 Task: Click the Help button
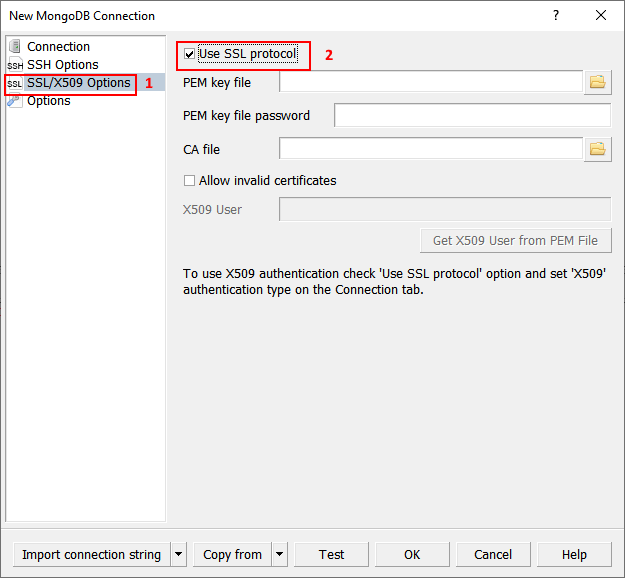pos(574,554)
